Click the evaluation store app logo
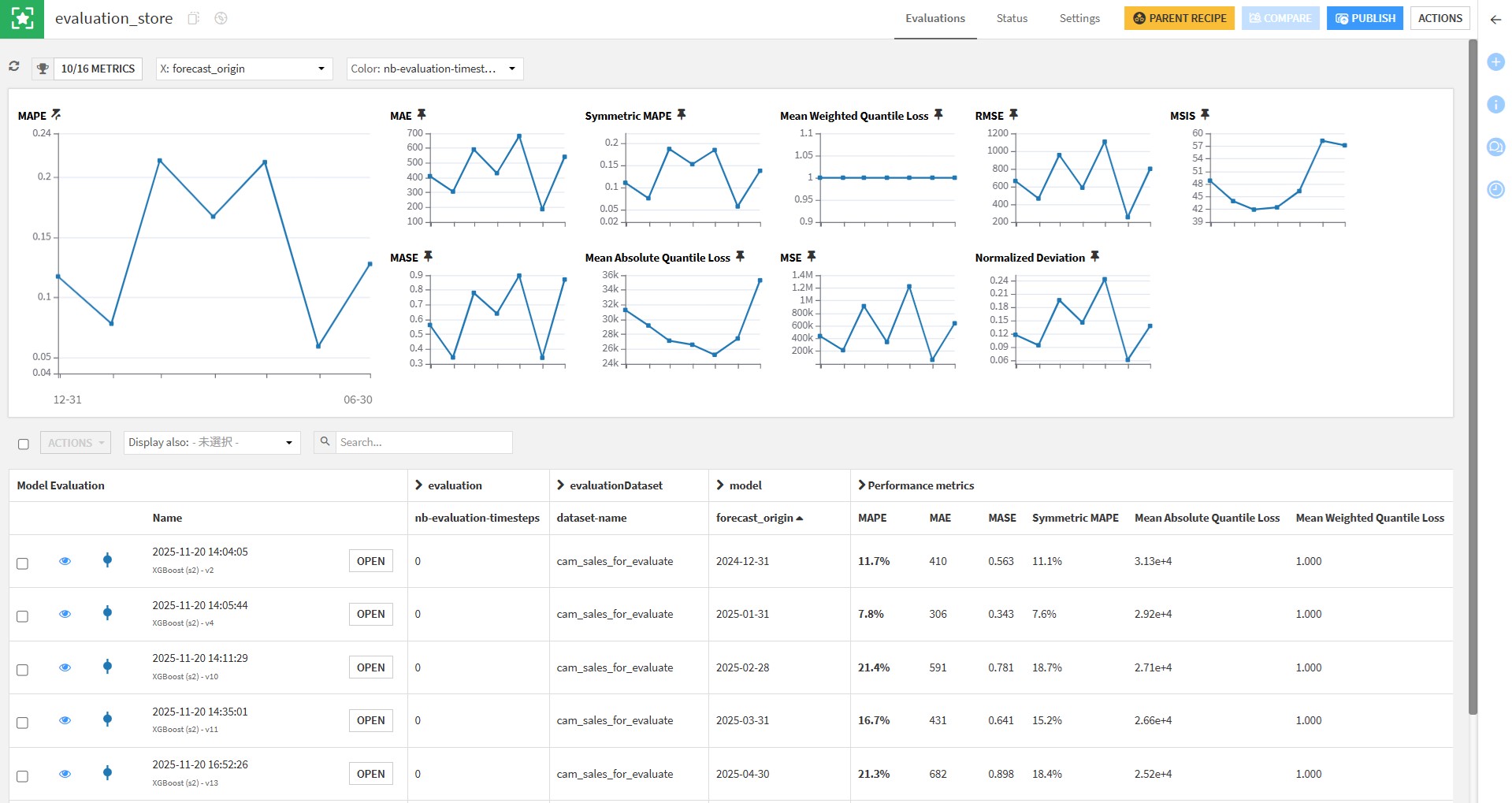1512x803 pixels. [x=22, y=19]
